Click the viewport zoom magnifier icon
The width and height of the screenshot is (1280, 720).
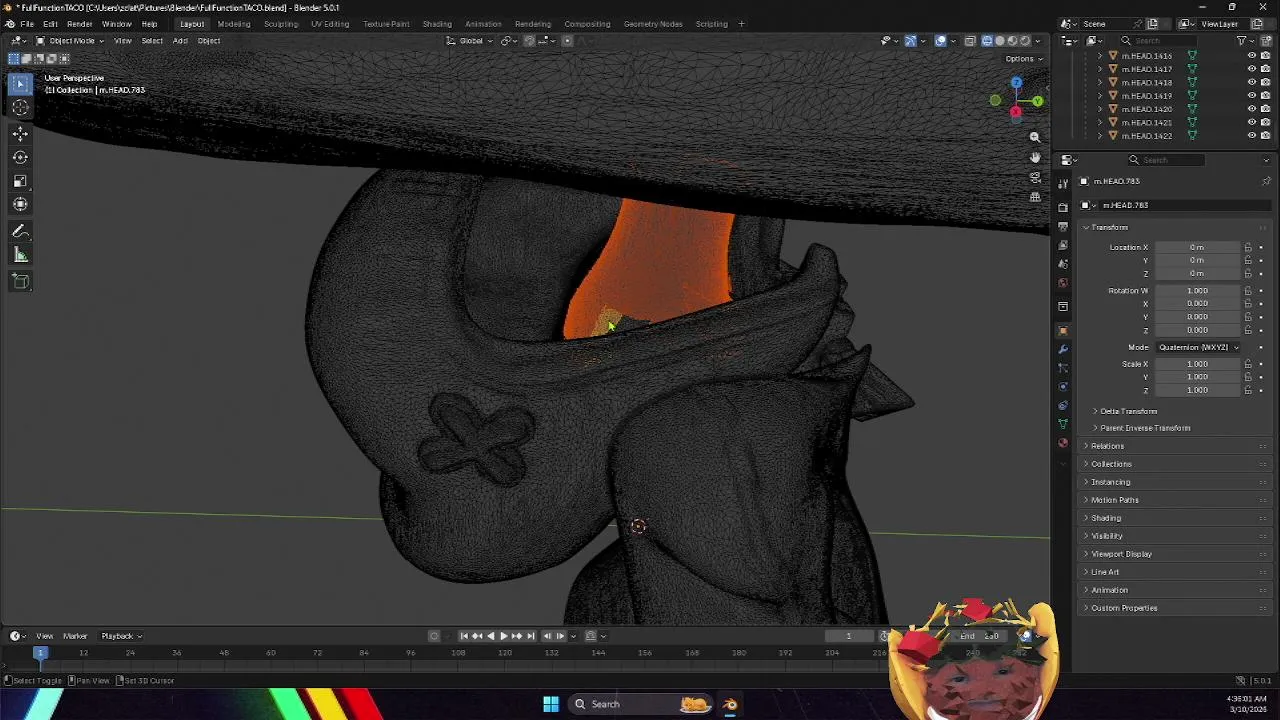coord(1035,137)
